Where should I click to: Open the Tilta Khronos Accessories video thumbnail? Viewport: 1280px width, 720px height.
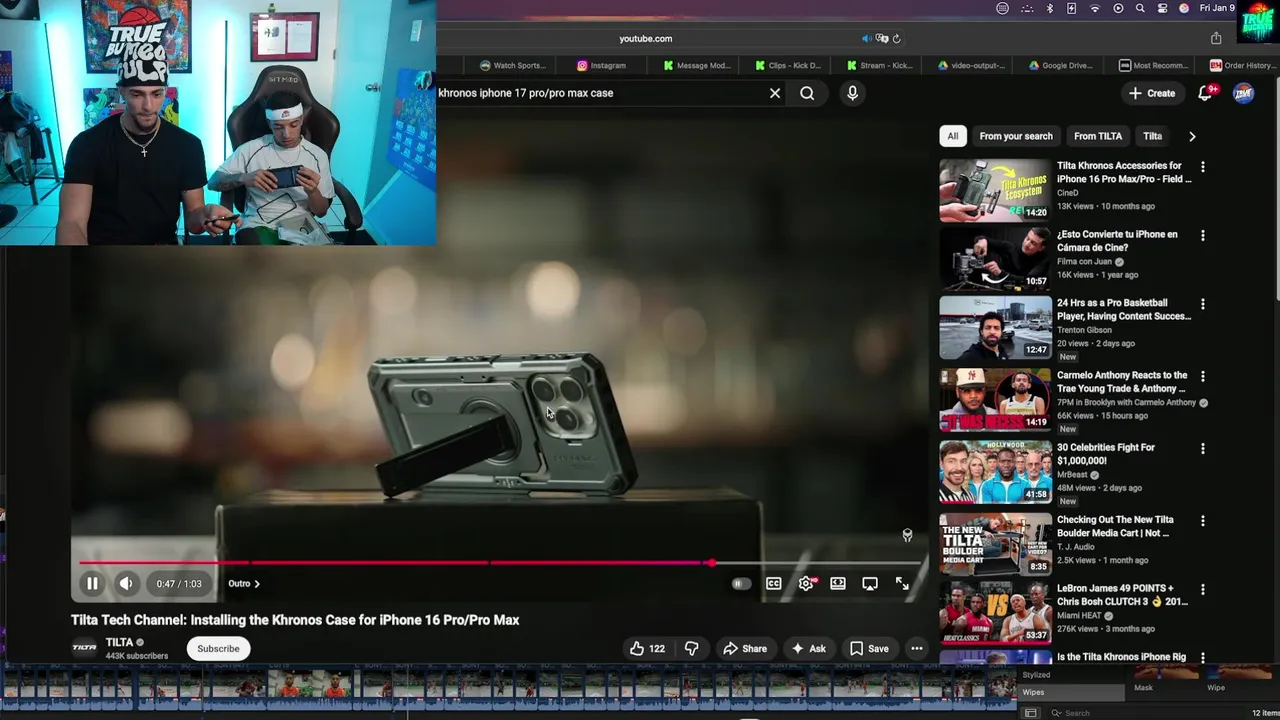click(x=995, y=190)
